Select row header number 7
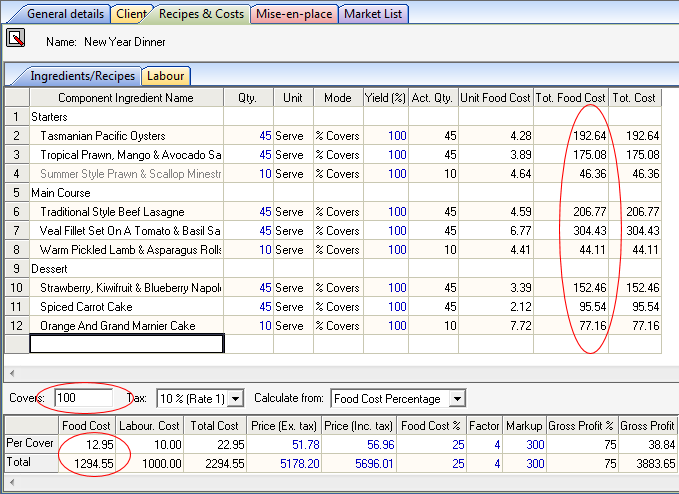 [x=16, y=230]
